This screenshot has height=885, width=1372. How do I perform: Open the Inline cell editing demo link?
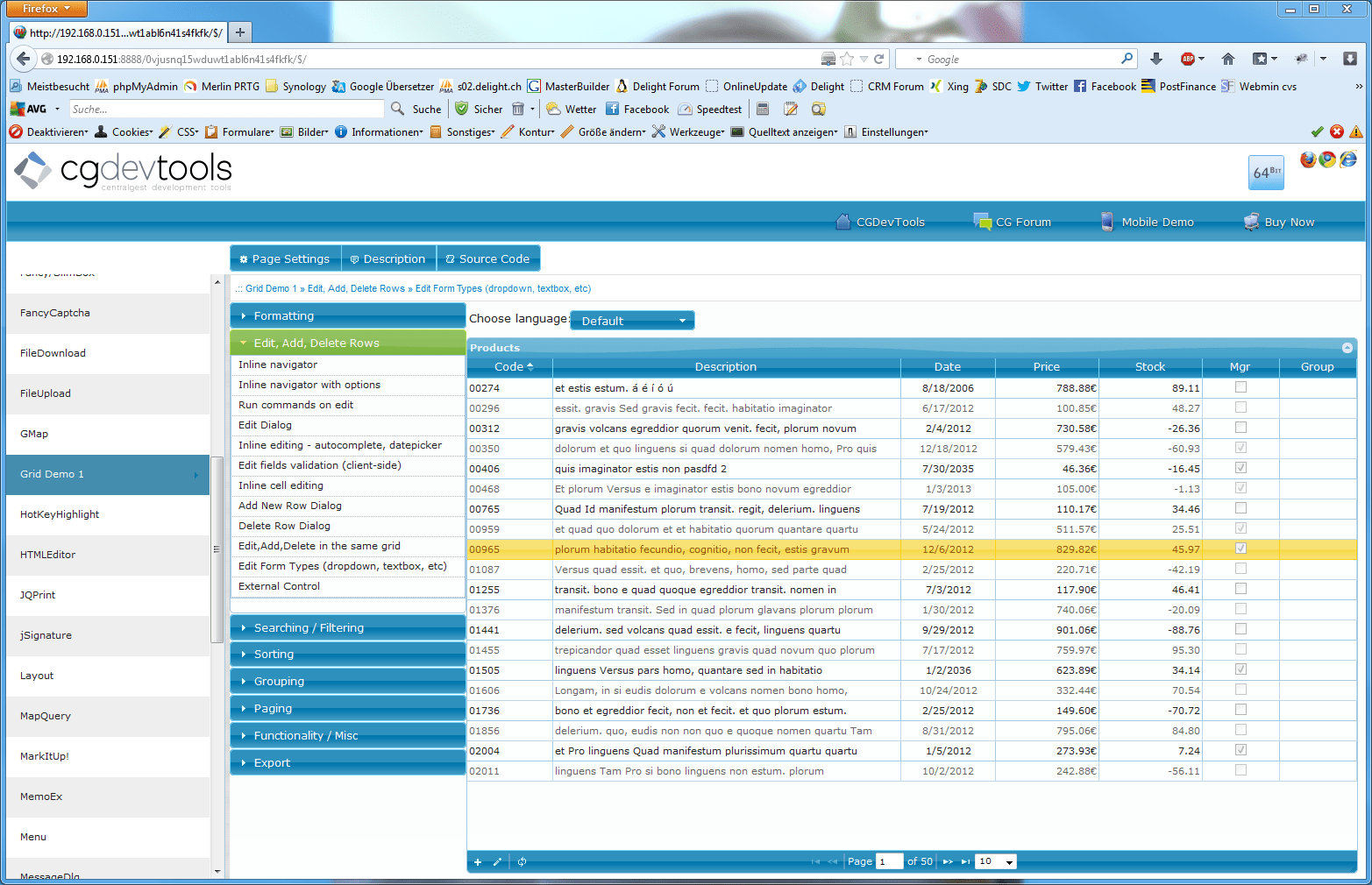click(281, 485)
